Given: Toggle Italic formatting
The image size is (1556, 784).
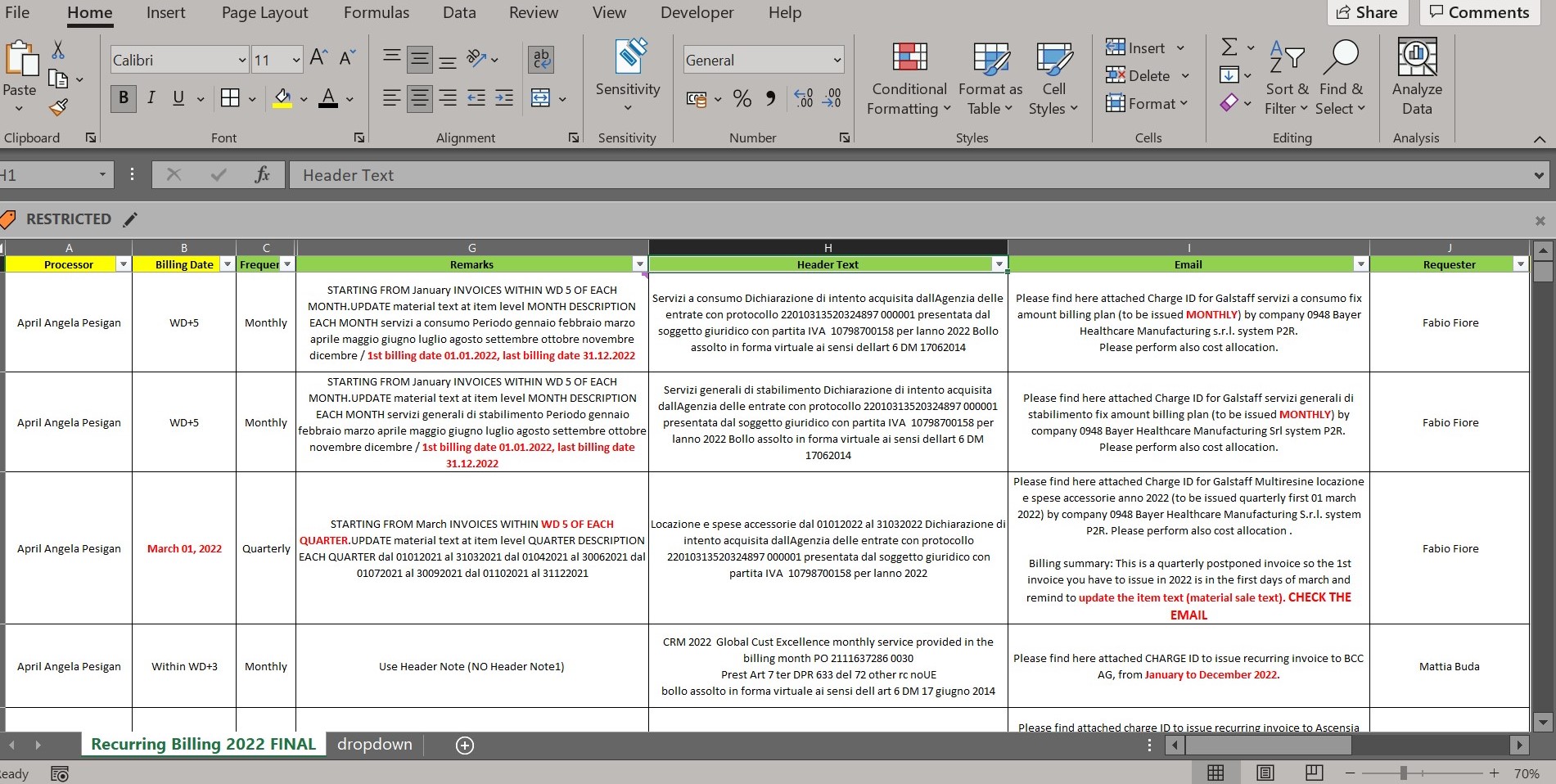Looking at the screenshot, I should point(151,98).
